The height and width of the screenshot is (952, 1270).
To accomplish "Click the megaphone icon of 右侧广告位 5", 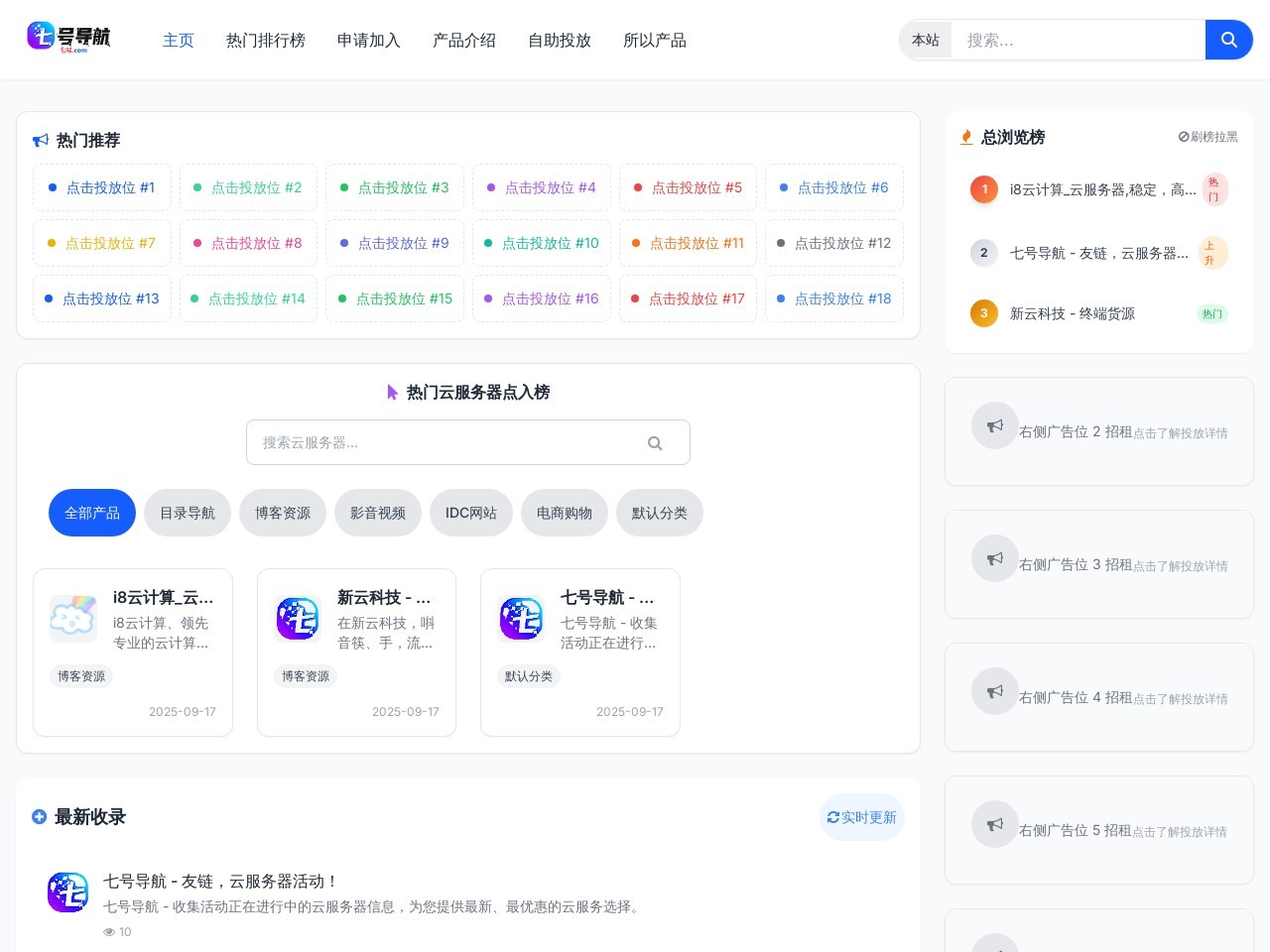I will click(995, 824).
